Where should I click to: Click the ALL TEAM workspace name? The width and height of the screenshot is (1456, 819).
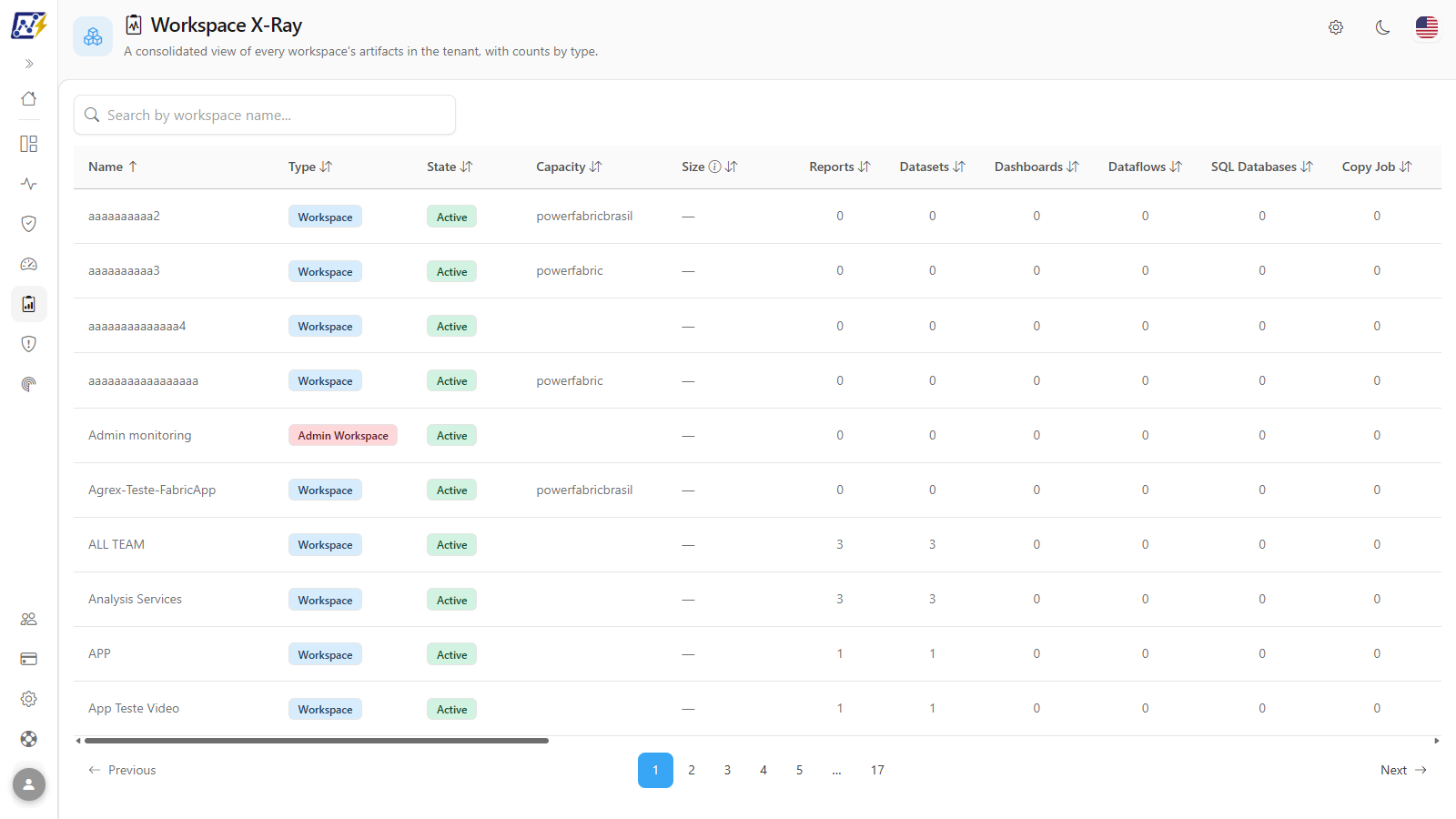coord(116,544)
